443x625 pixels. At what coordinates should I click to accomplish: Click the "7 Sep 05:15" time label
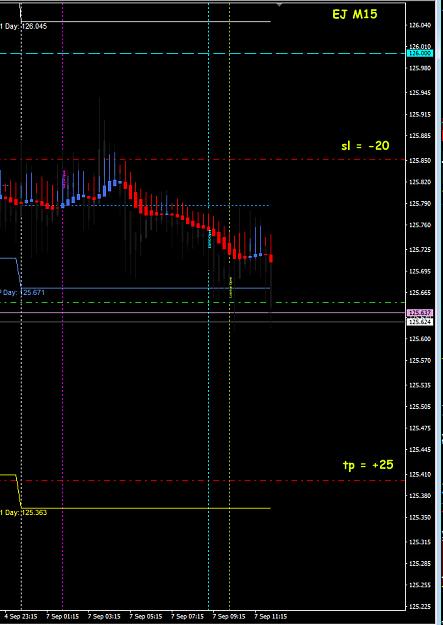pos(146,616)
